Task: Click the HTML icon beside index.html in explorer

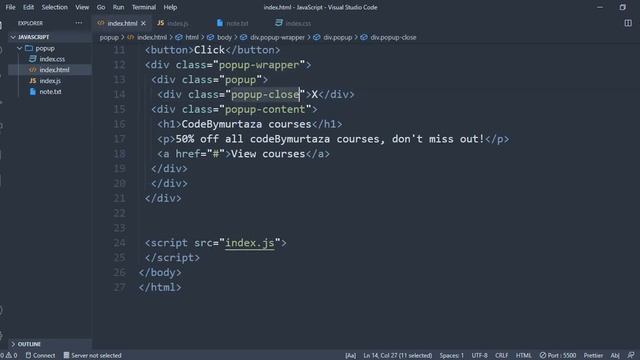Action: coord(33,70)
